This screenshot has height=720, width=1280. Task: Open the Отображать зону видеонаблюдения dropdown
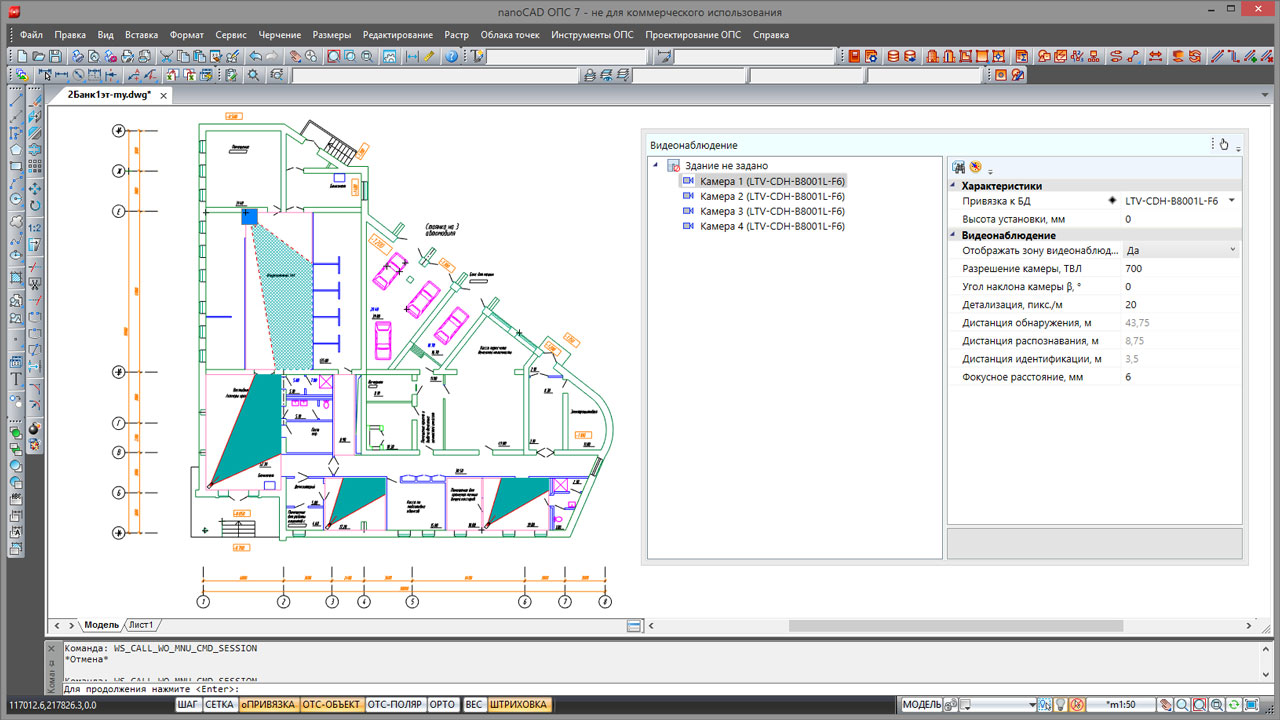pos(1232,250)
